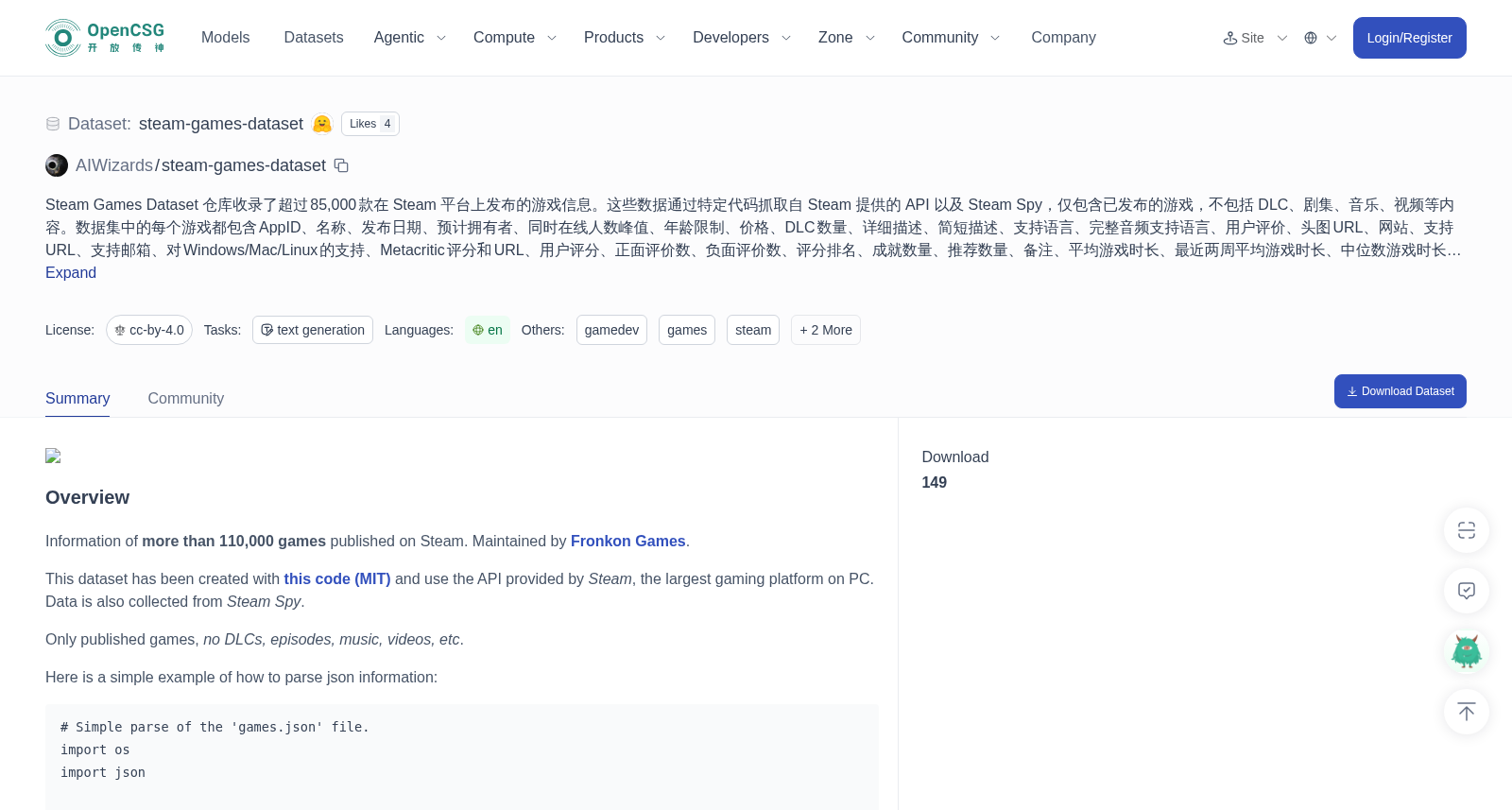The height and width of the screenshot is (810, 1512).
Task: Switch to the Summary tab
Action: point(77,398)
